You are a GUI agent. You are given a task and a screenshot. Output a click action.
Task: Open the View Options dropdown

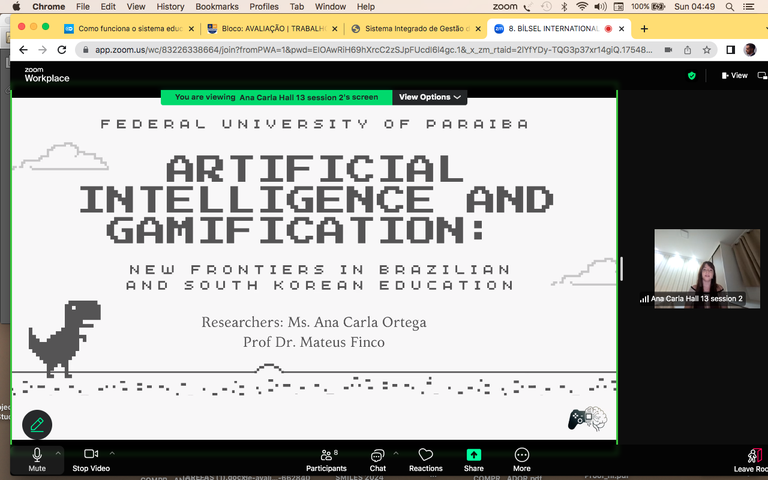point(430,97)
